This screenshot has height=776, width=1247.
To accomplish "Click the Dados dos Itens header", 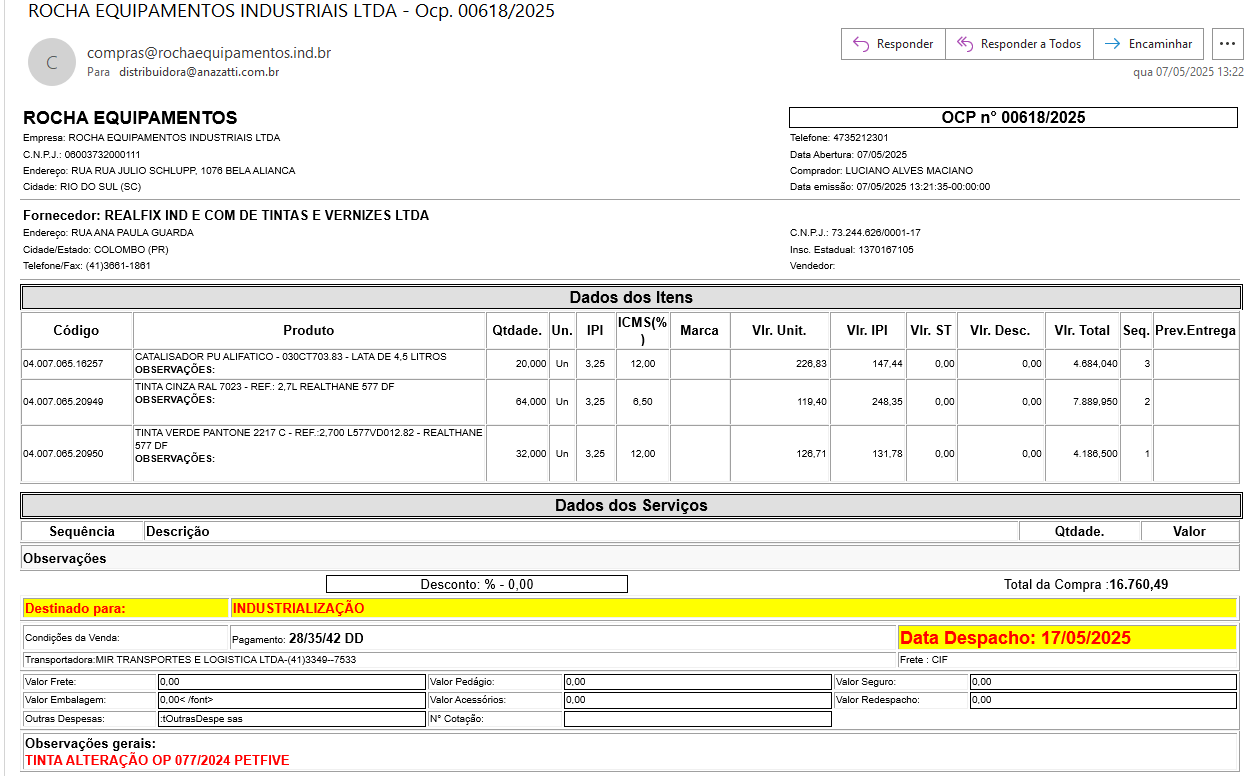I will click(630, 297).
